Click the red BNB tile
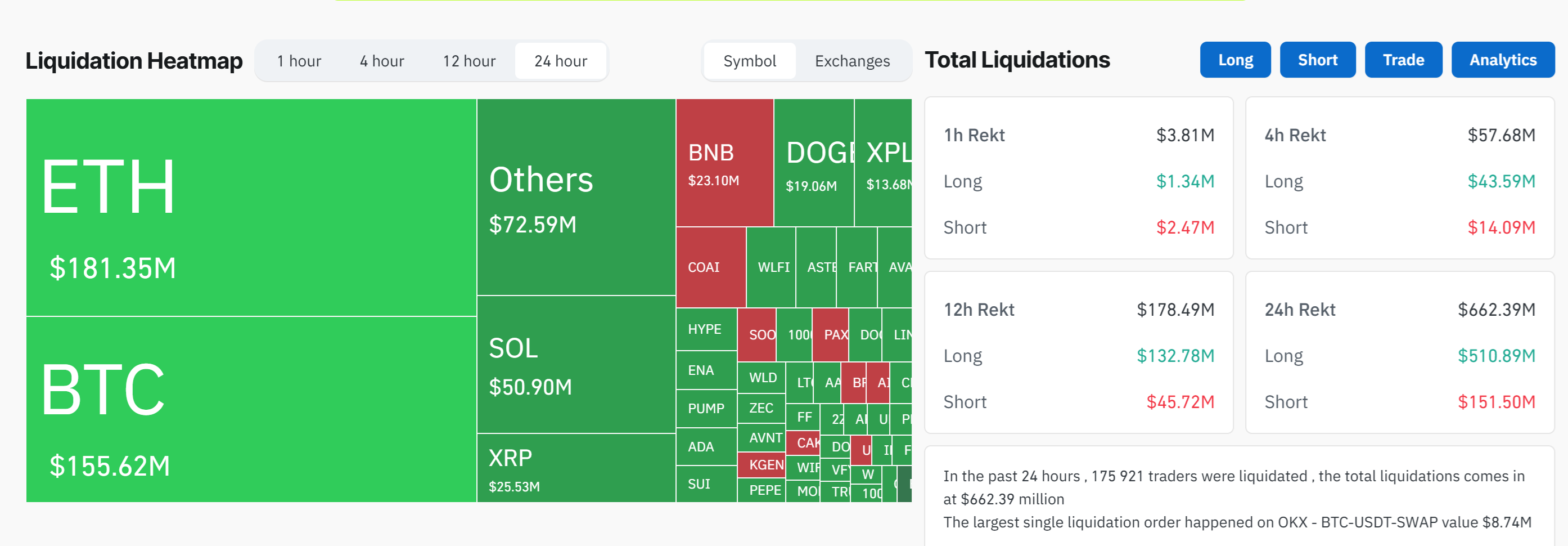The width and height of the screenshot is (1568, 546). [x=724, y=163]
